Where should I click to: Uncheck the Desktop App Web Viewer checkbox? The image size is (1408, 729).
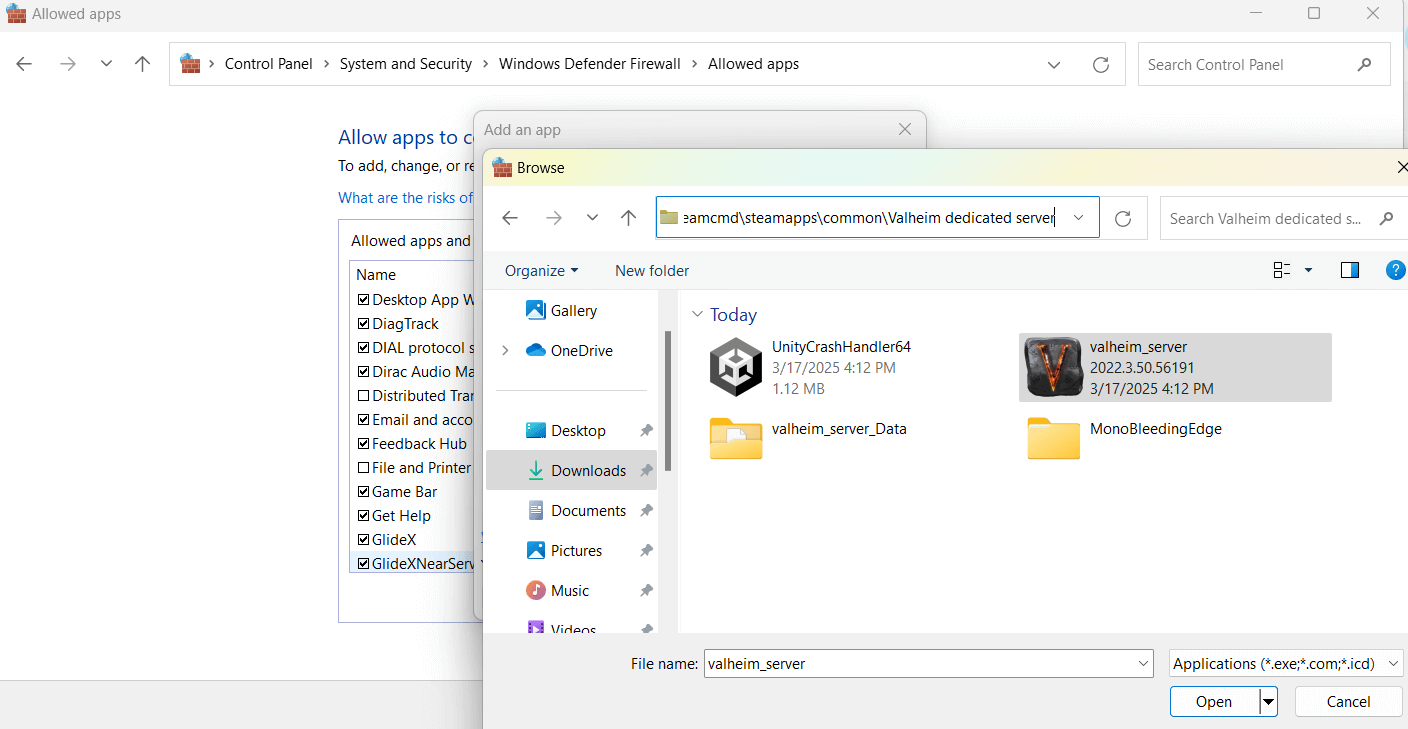363,300
